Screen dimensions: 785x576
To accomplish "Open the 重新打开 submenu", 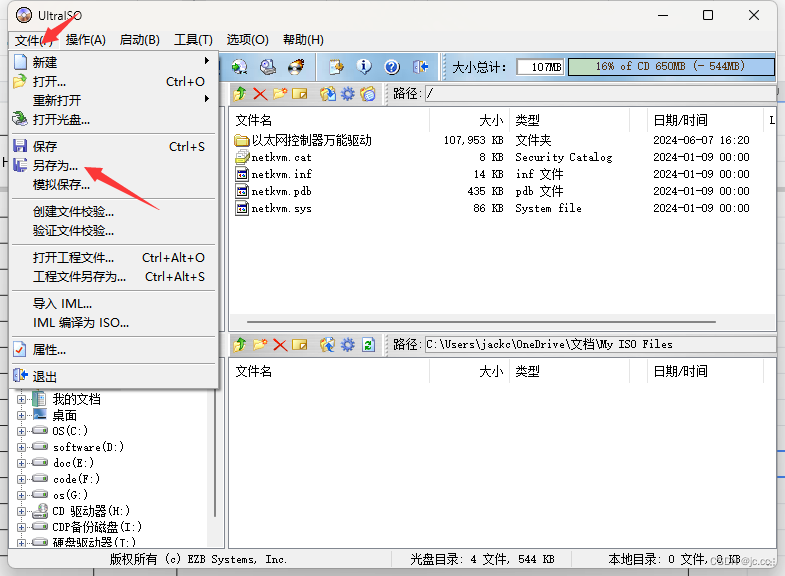I will (x=114, y=100).
